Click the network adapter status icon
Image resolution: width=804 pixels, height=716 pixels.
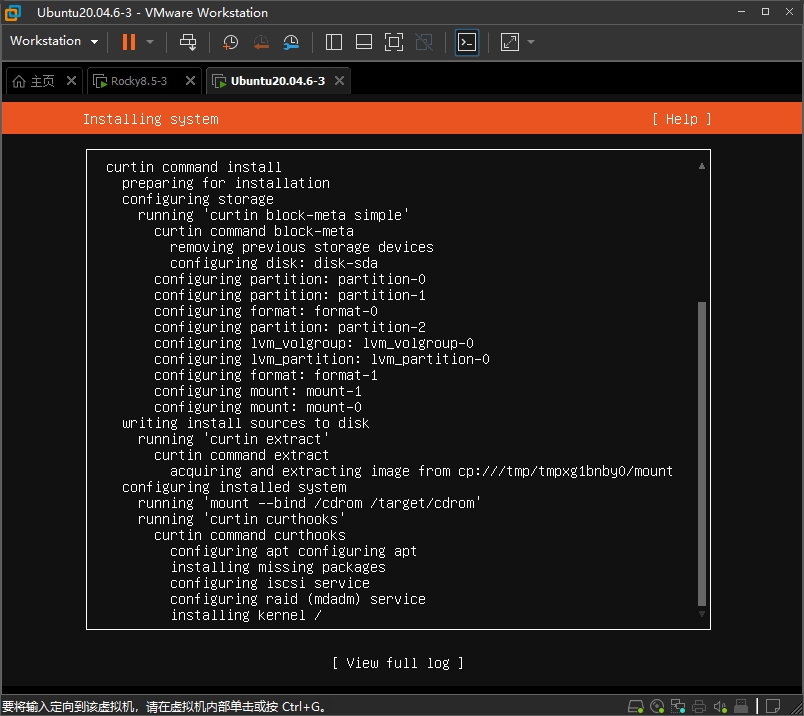(678, 706)
